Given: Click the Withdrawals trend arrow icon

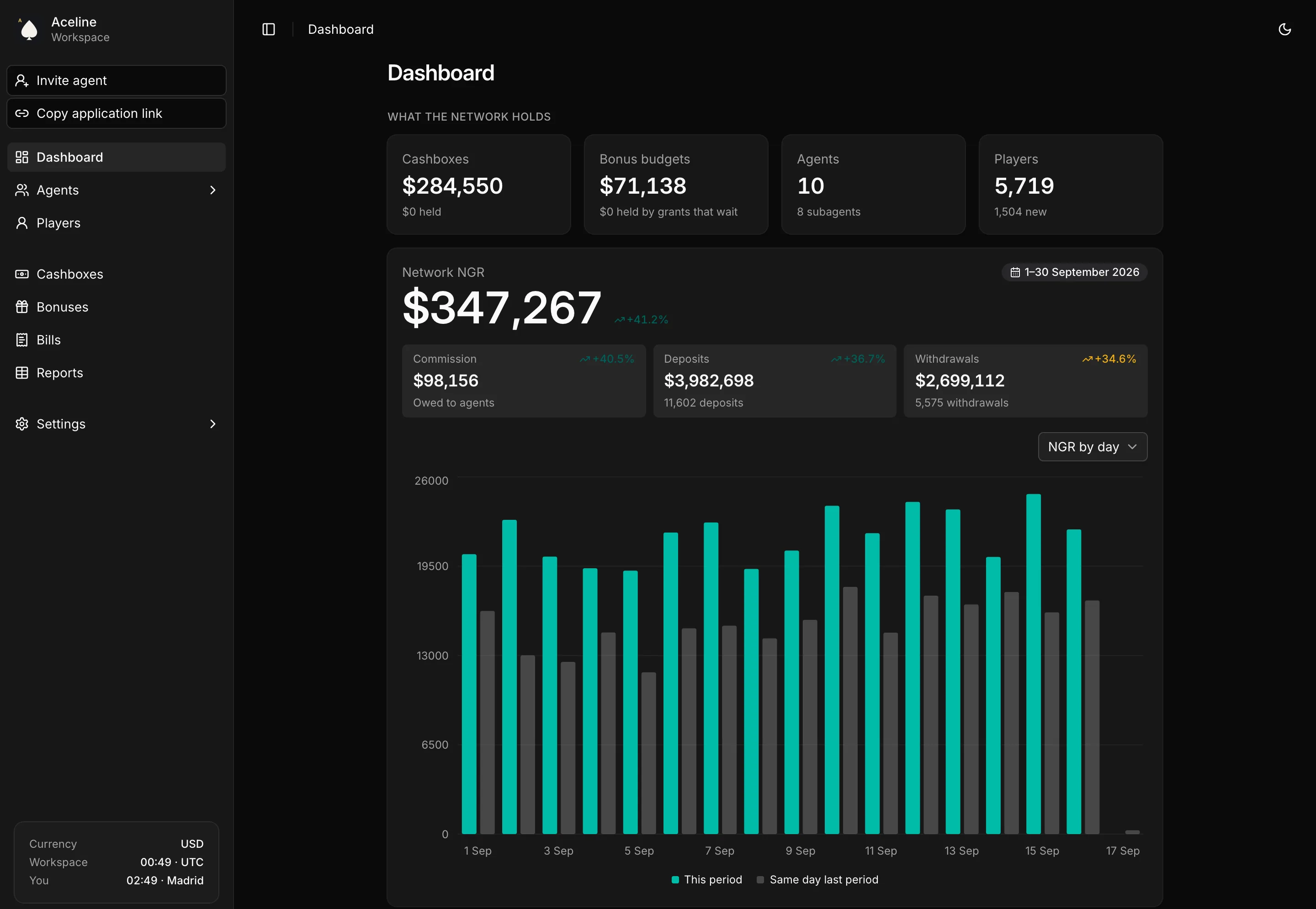Looking at the screenshot, I should tap(1087, 359).
